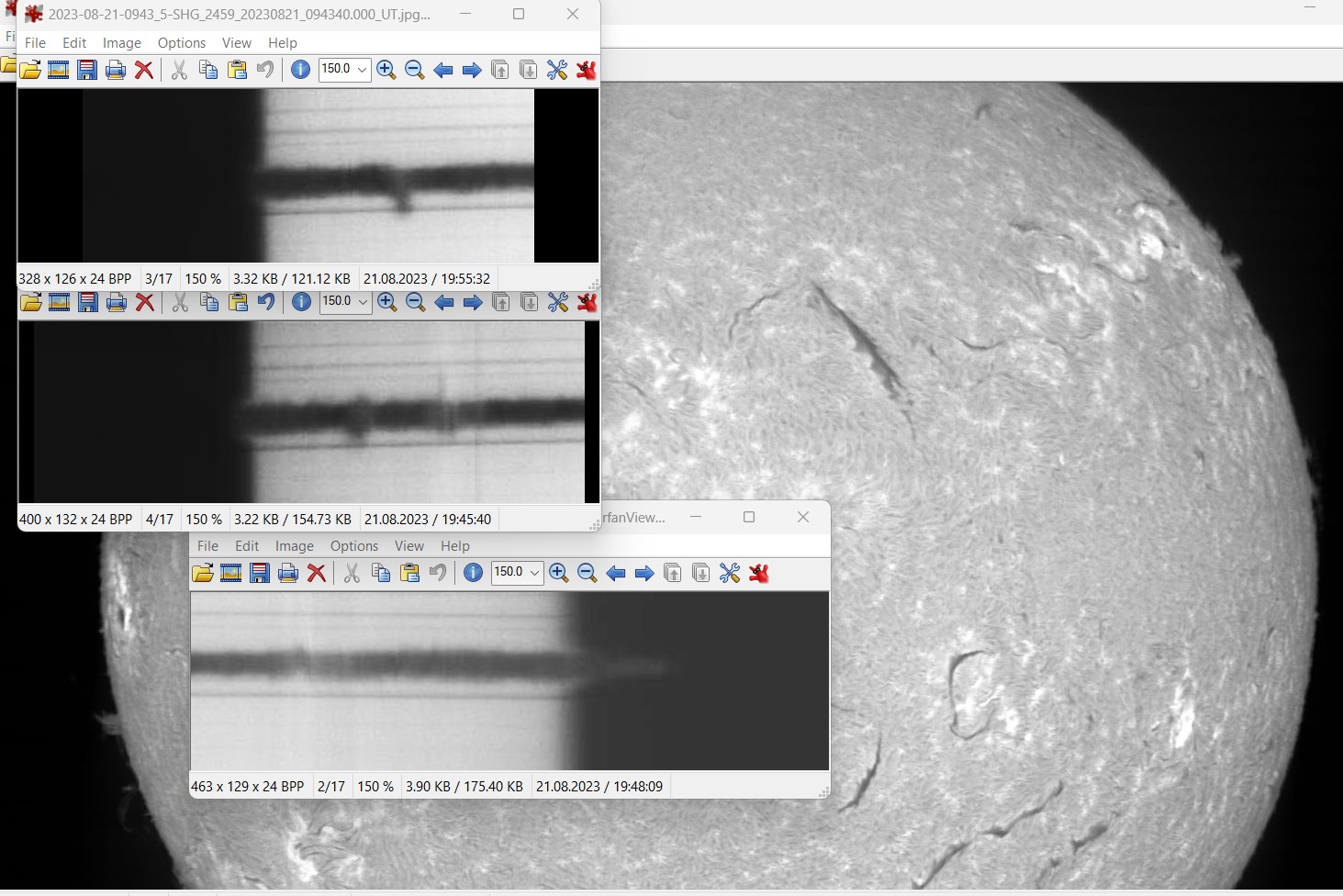This screenshot has height=896, width=1343.
Task: Zoom in on the 2/17 window image
Action: coord(559,574)
